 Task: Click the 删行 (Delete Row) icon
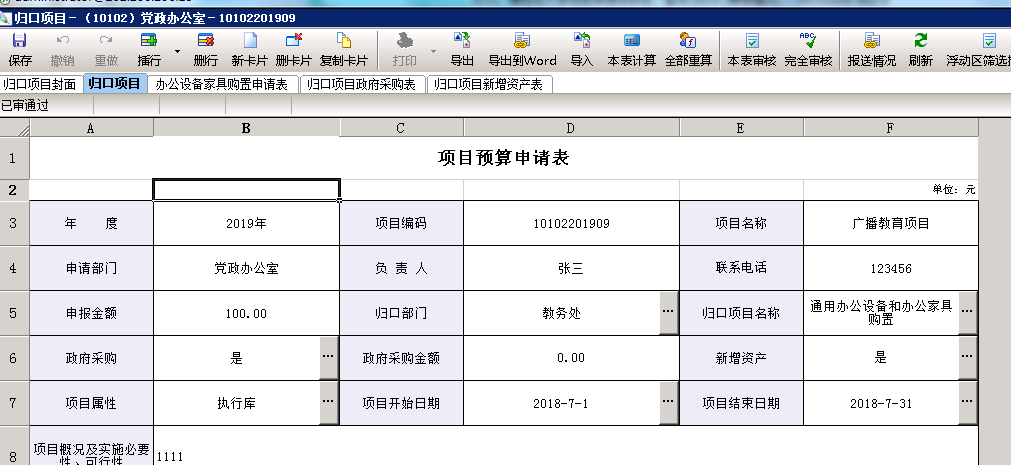click(206, 49)
